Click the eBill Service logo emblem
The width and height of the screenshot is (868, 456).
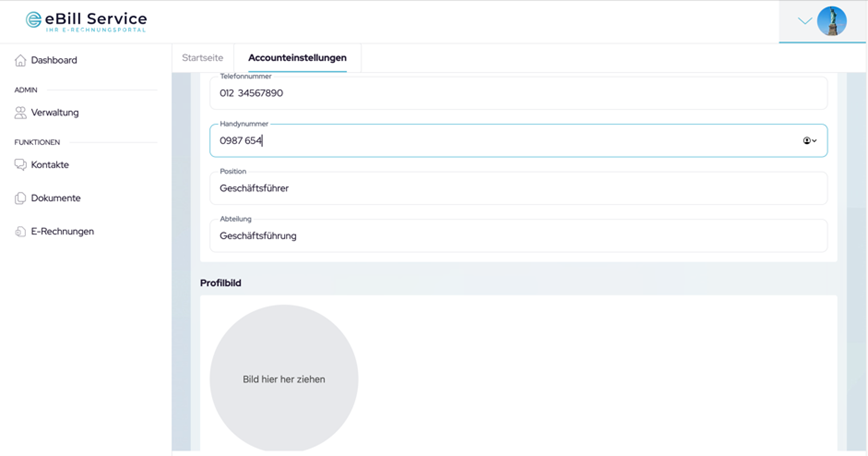34,20
